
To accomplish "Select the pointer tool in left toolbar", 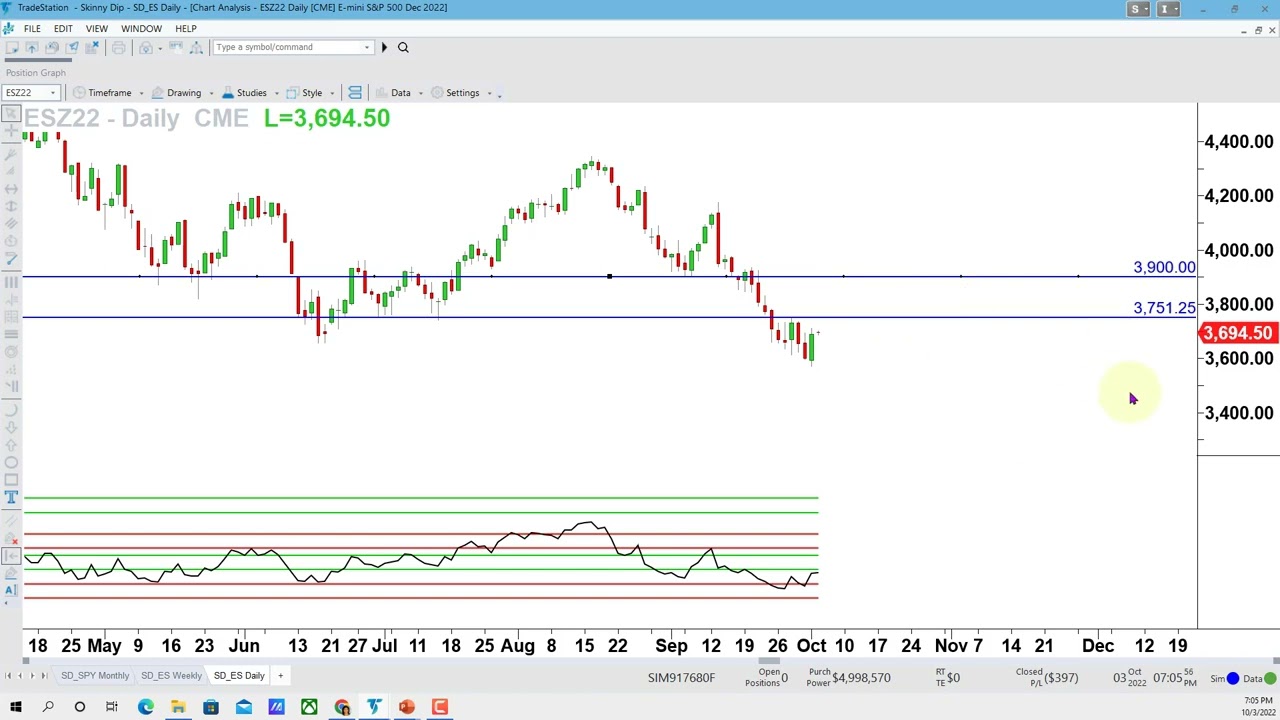I will [x=11, y=112].
